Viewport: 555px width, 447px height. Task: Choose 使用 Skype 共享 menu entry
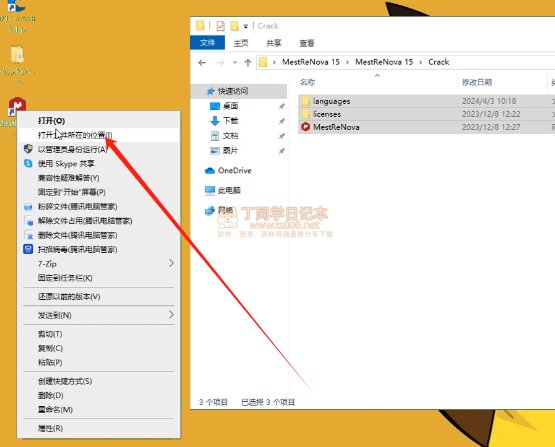point(99,164)
